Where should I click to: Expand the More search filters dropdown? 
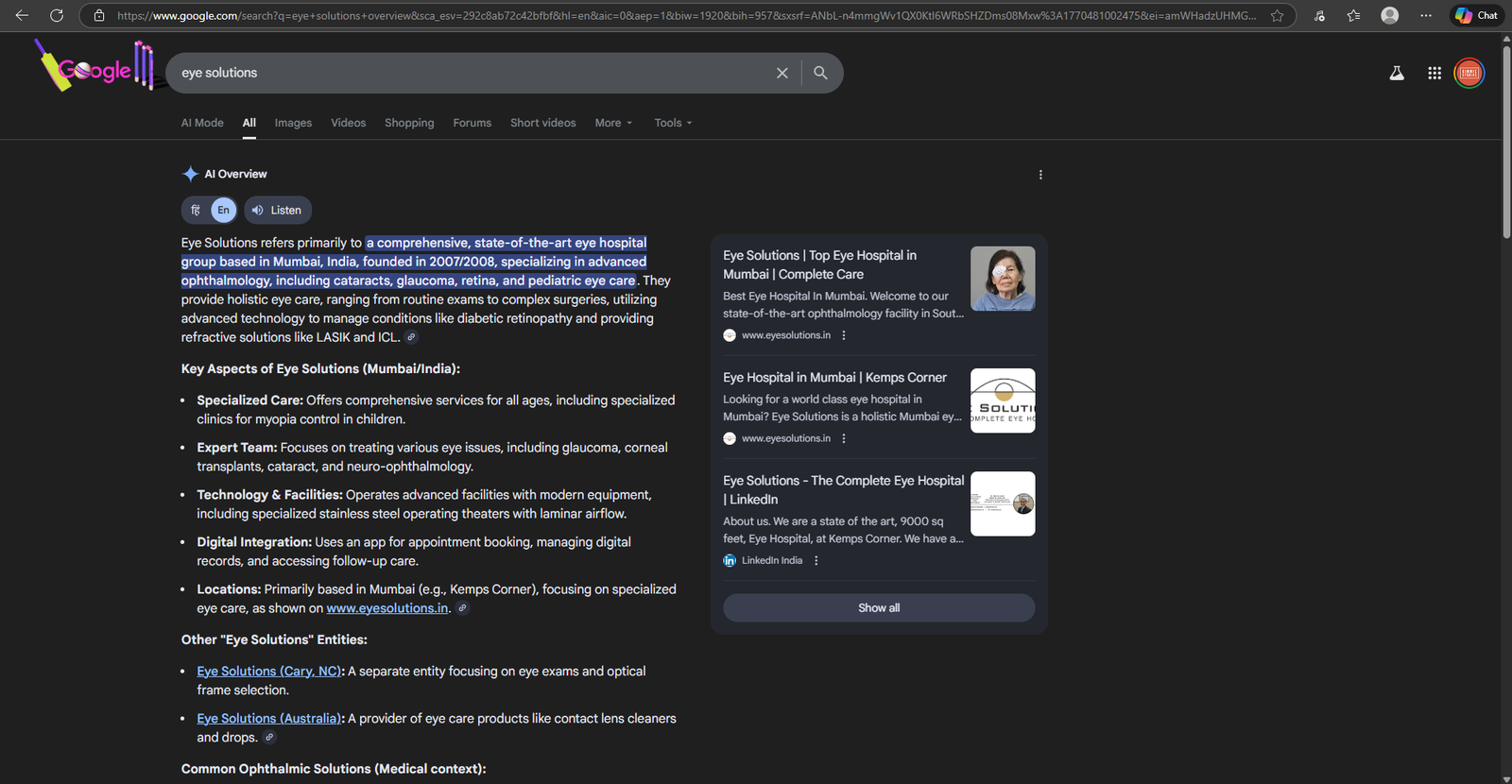[x=613, y=123]
